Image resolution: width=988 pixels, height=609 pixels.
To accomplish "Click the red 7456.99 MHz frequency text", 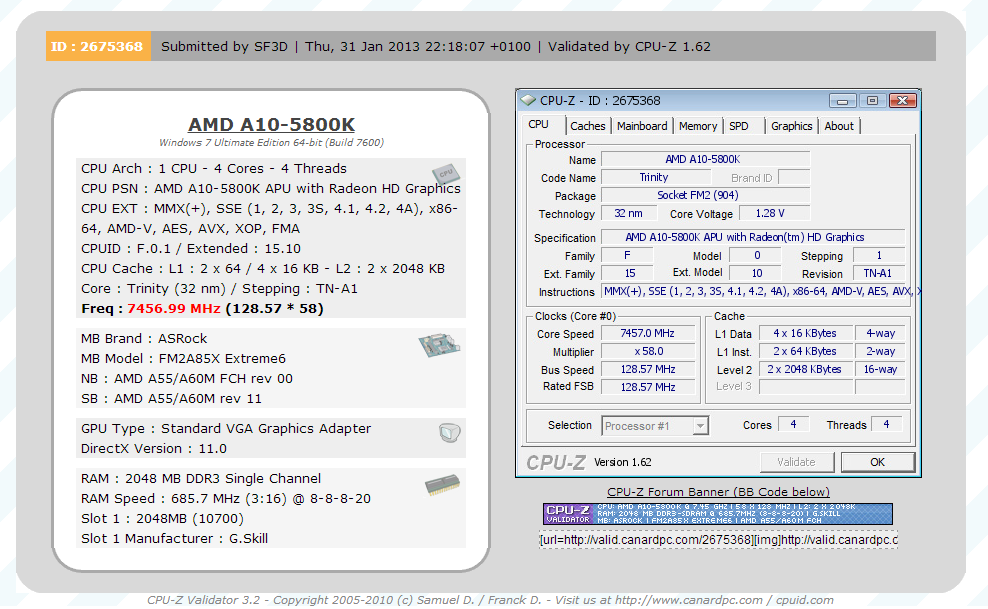I will point(174,309).
